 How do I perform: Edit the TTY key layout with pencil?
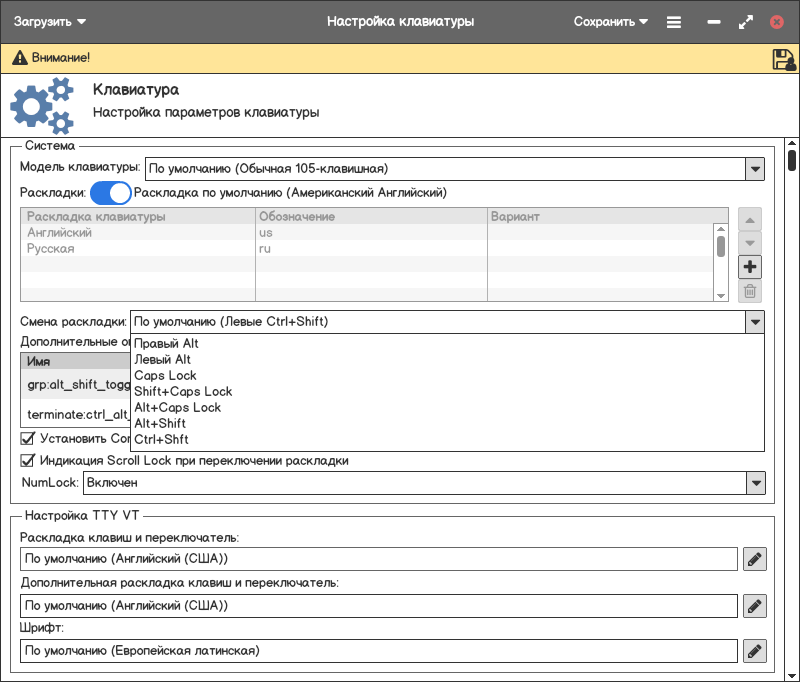click(x=755, y=559)
